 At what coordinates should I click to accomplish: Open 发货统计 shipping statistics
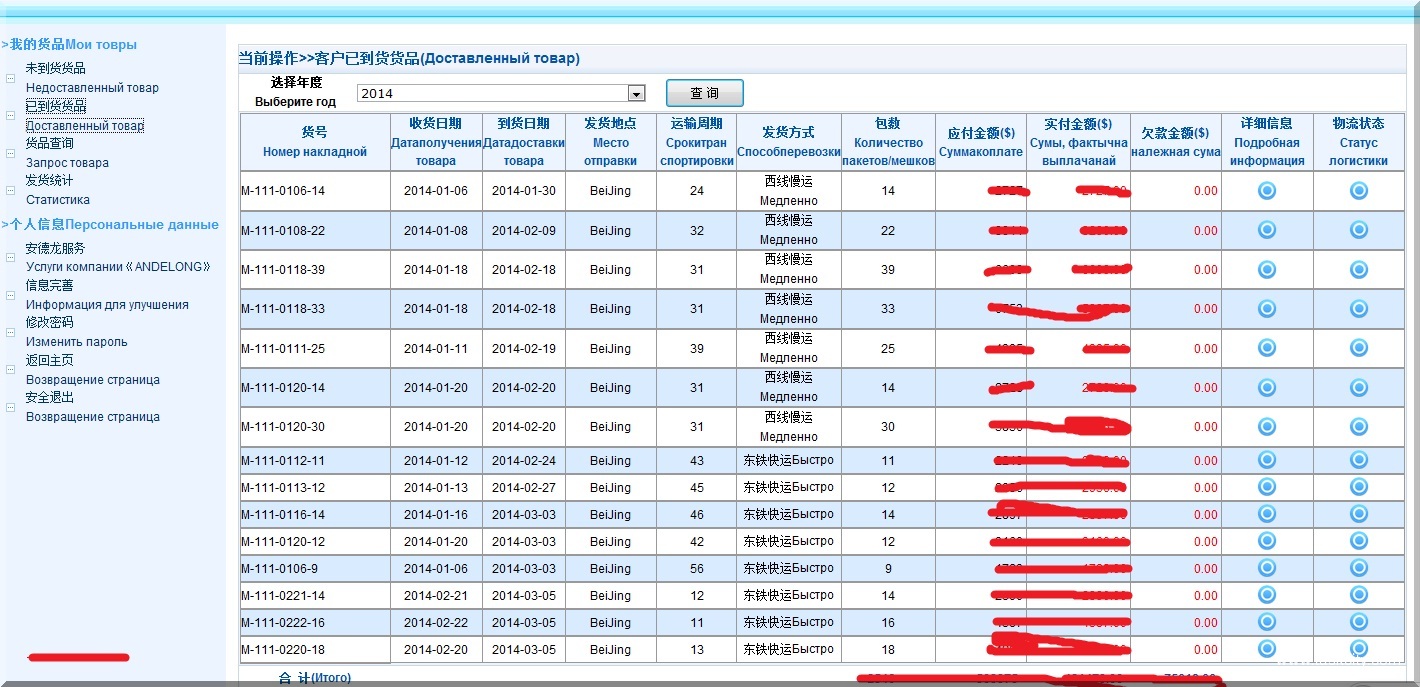(x=50, y=180)
